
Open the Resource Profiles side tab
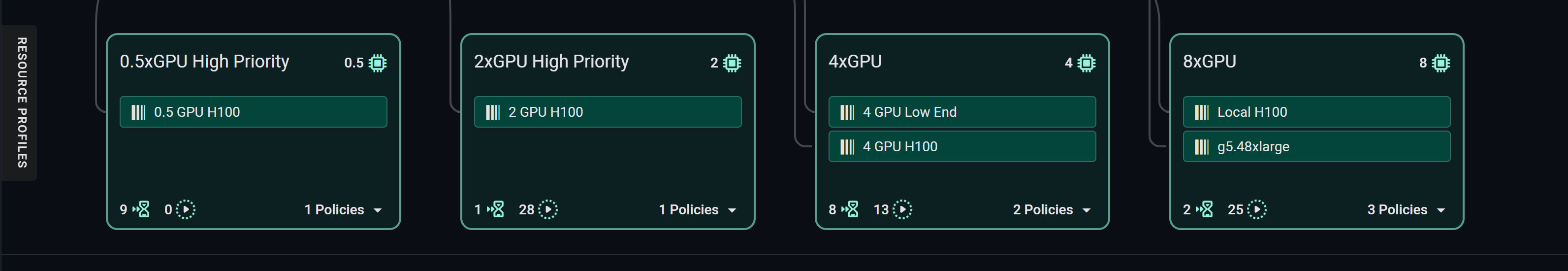tap(21, 102)
